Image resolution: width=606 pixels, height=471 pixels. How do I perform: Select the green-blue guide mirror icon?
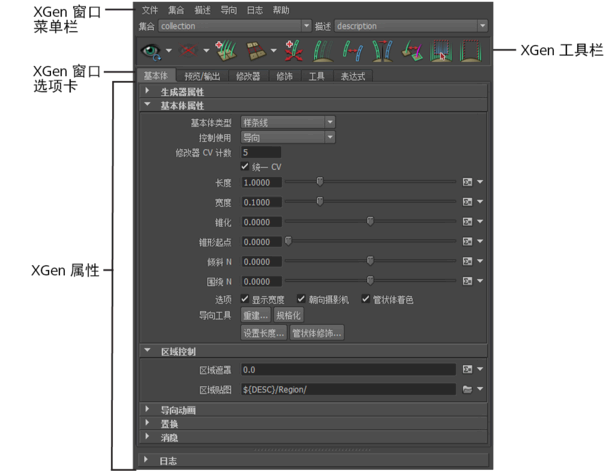click(x=353, y=51)
